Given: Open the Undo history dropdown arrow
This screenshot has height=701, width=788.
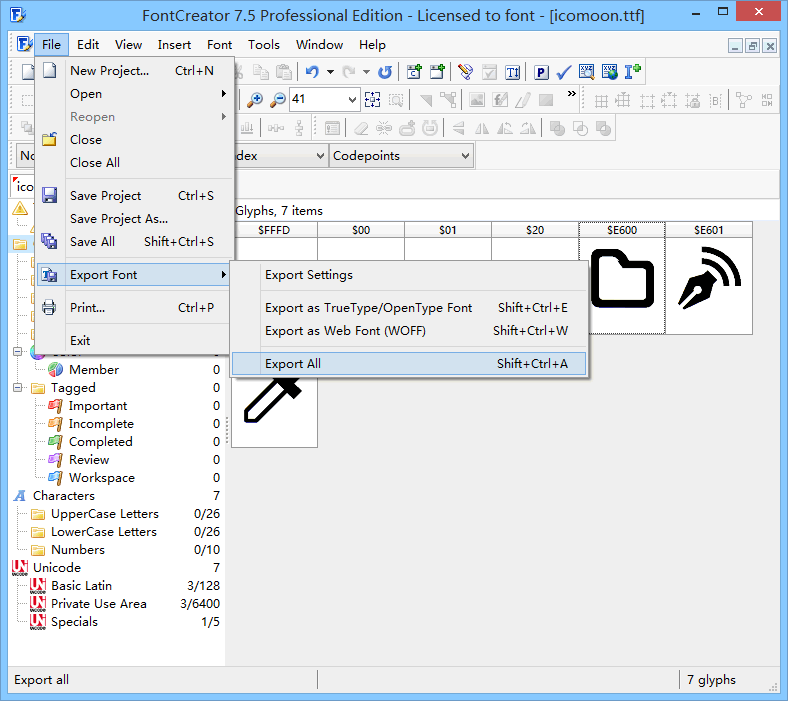Looking at the screenshot, I should [x=330, y=72].
